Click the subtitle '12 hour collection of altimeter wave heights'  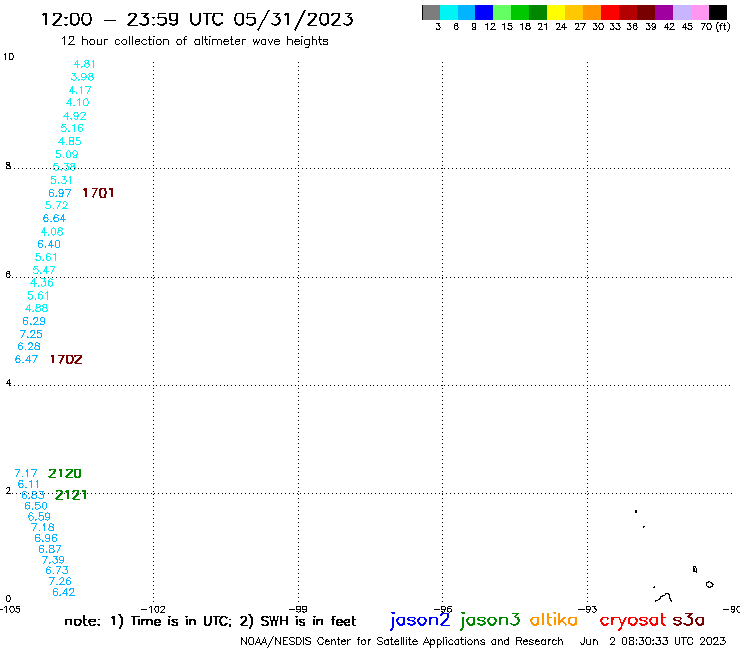pos(194,41)
